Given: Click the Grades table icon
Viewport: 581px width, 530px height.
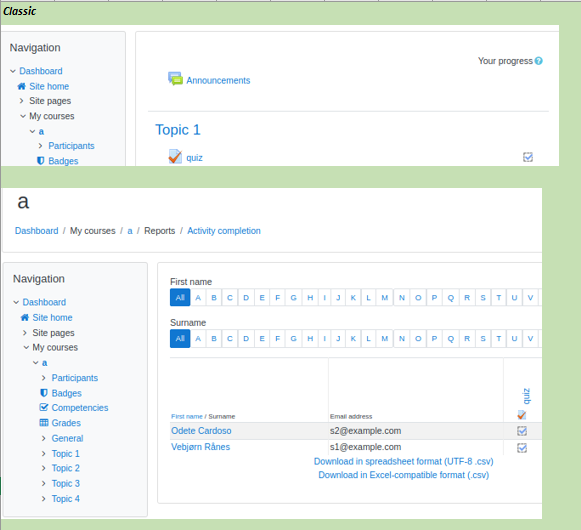Looking at the screenshot, I should click(44, 423).
